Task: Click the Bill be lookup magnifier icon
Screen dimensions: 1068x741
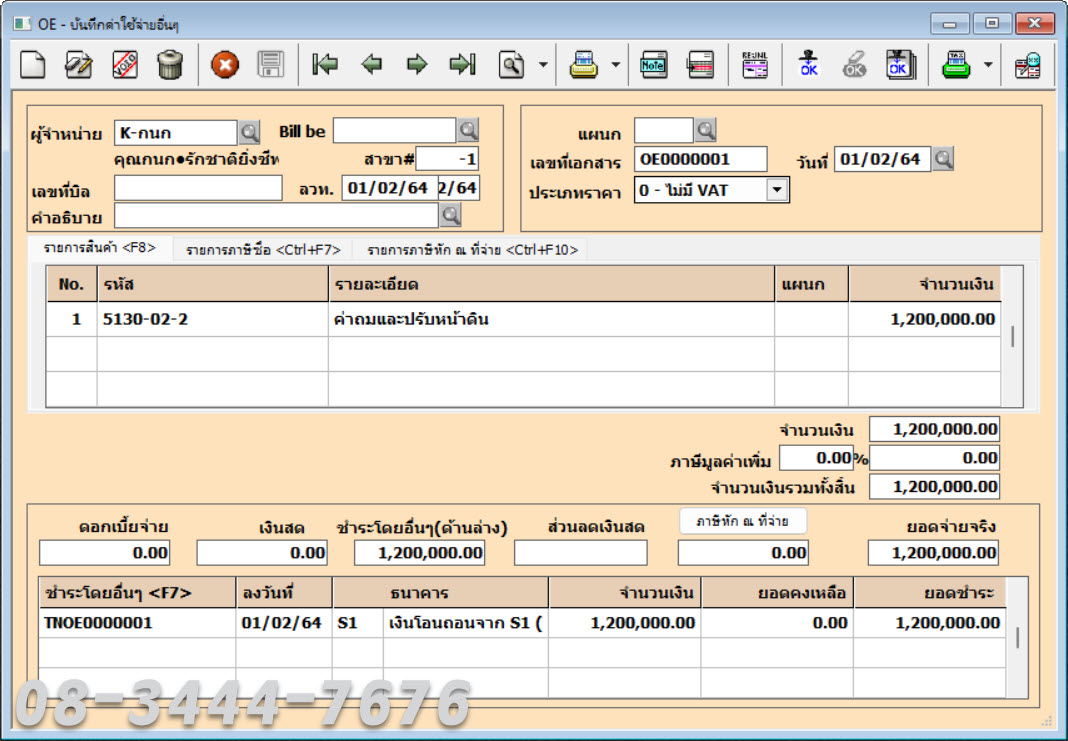Action: [468, 129]
